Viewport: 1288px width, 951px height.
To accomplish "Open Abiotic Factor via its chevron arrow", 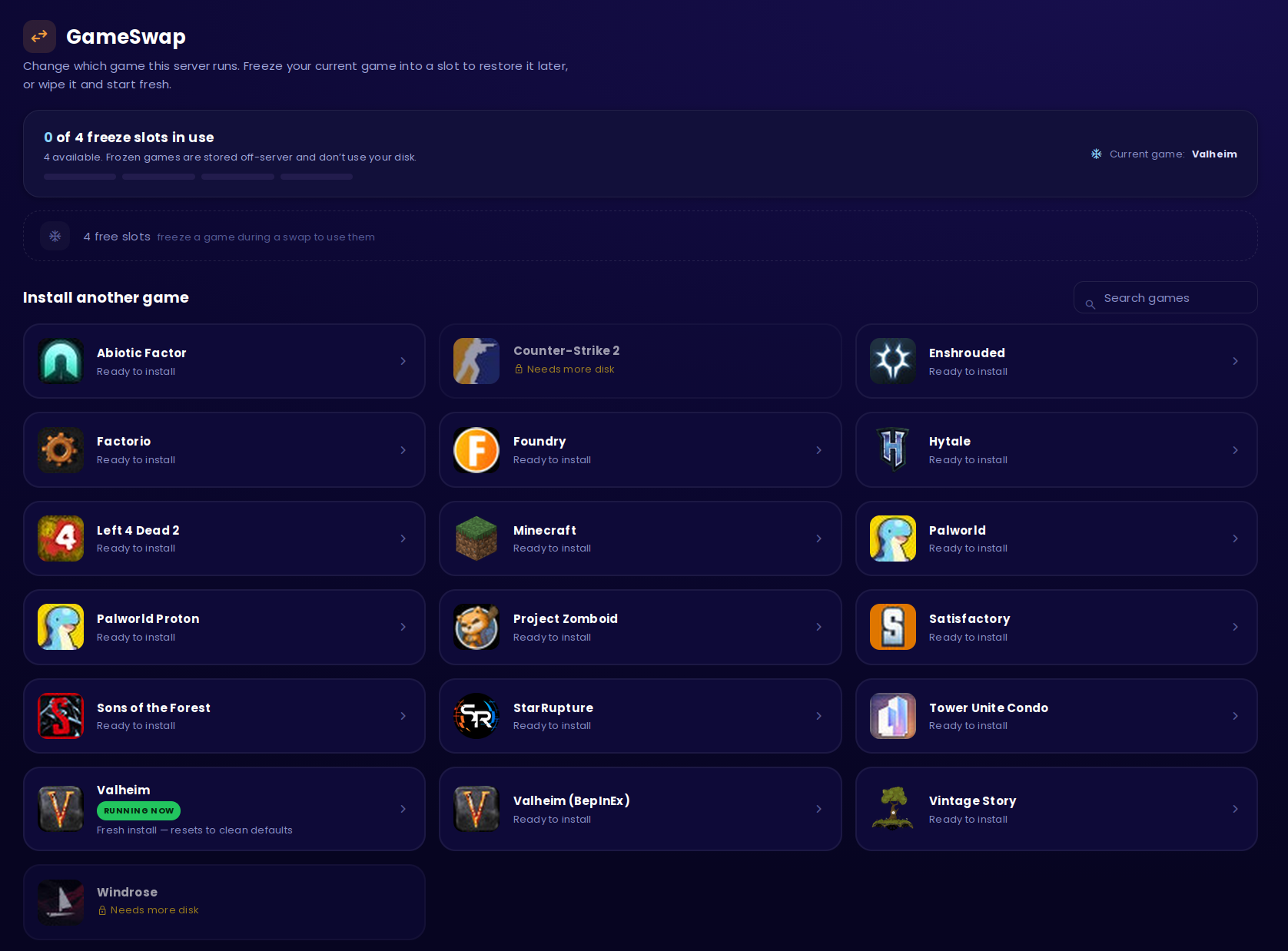I will 403,361.
